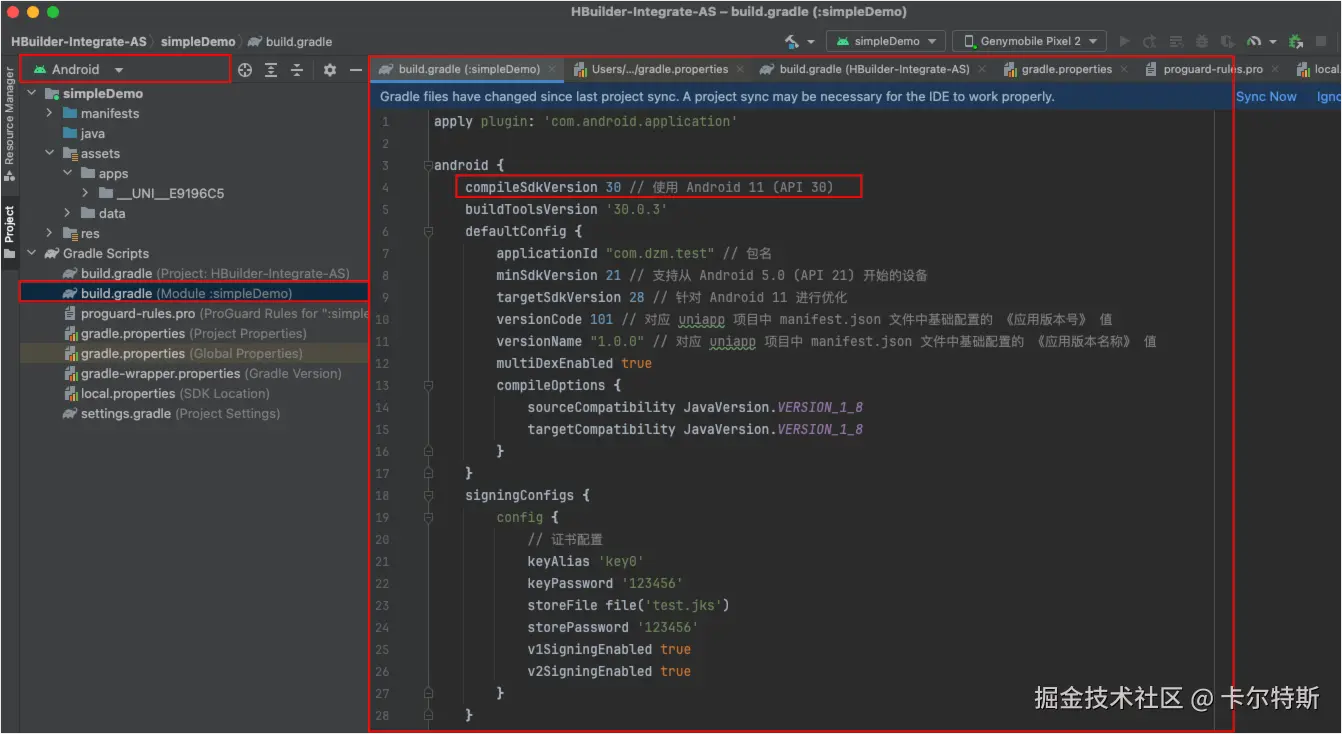1342x734 pixels.
Task: Open Project panel gear settings
Action: 330,70
